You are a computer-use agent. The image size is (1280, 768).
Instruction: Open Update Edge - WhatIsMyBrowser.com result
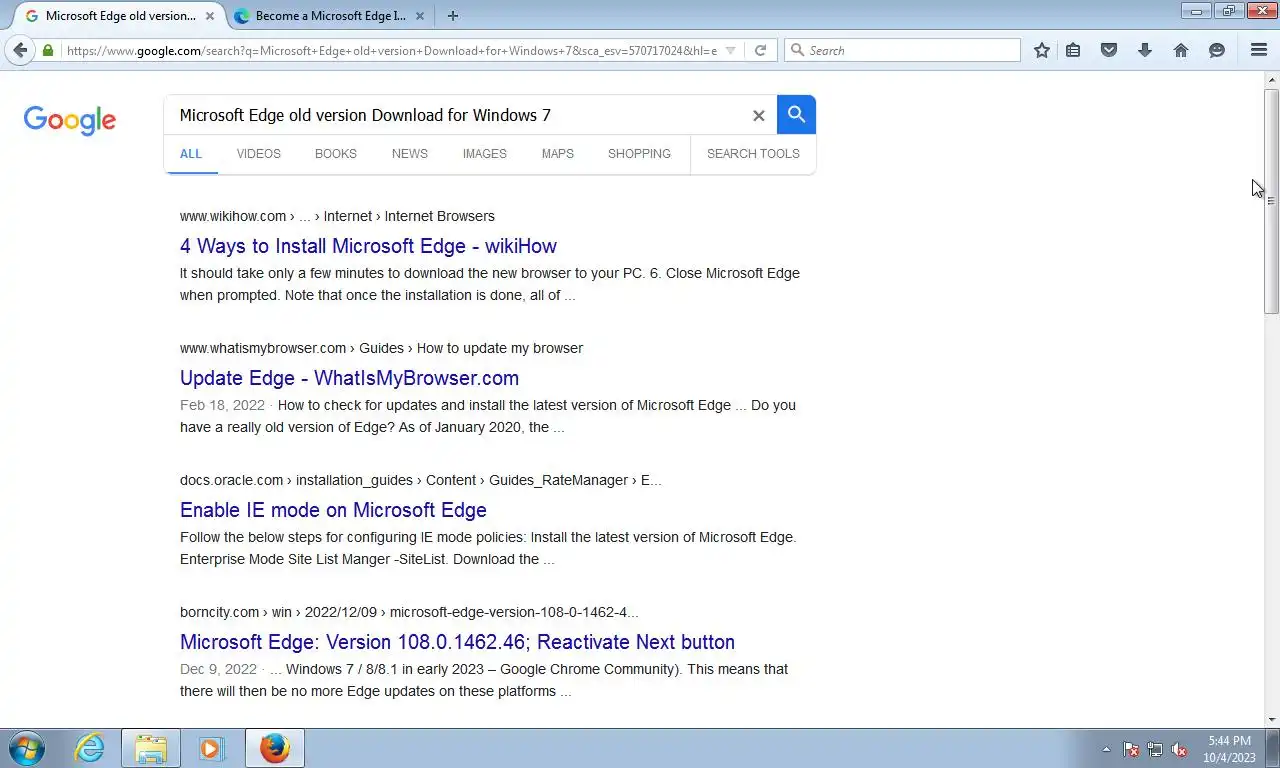(349, 378)
